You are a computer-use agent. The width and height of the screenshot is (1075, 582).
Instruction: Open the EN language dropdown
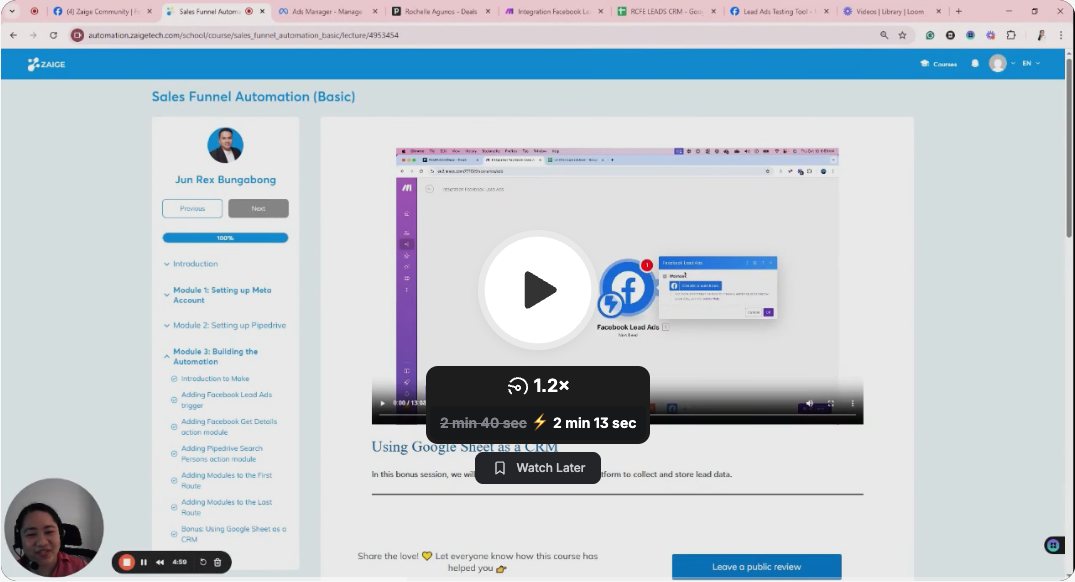point(1031,64)
